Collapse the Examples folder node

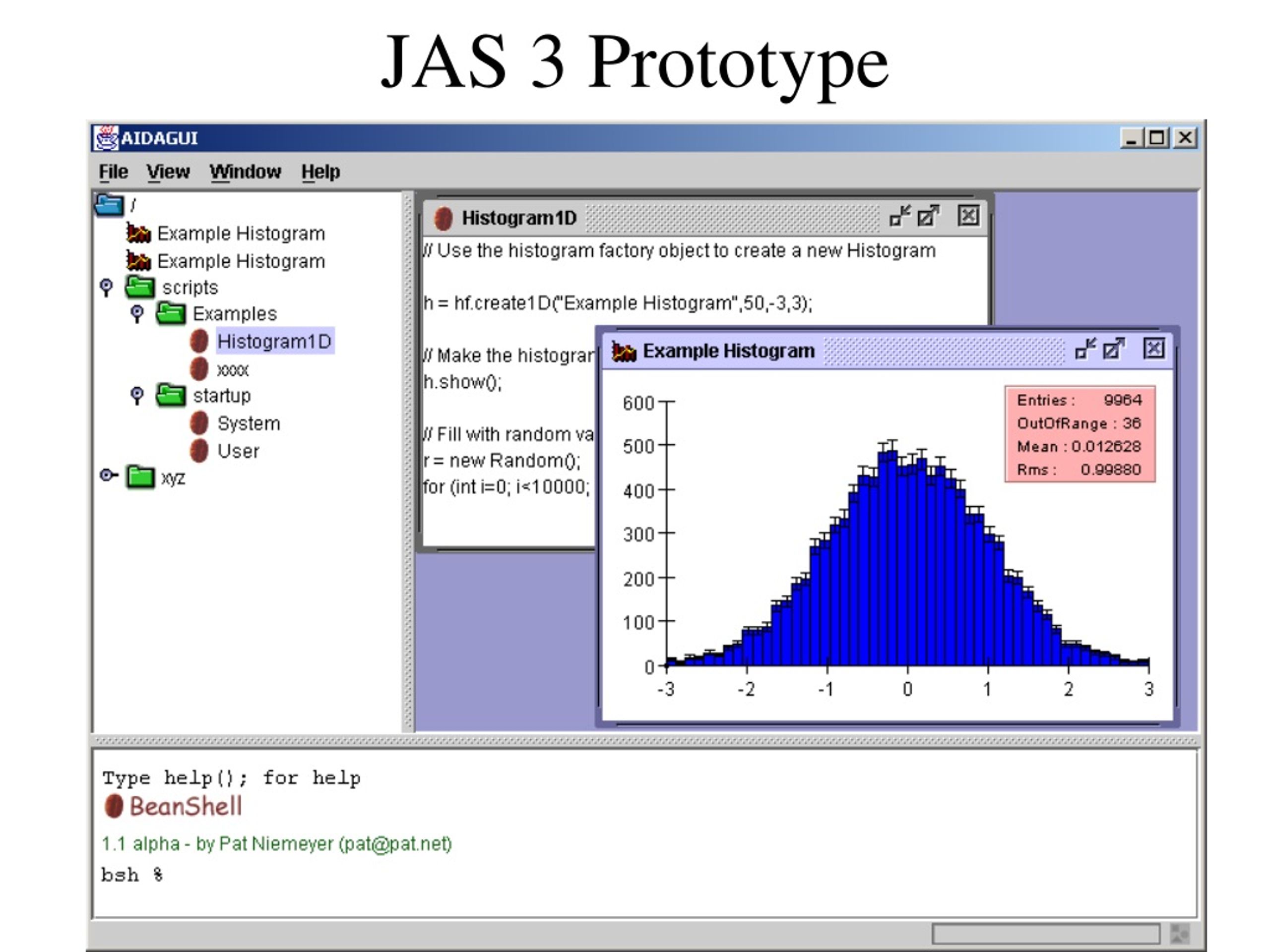137,314
